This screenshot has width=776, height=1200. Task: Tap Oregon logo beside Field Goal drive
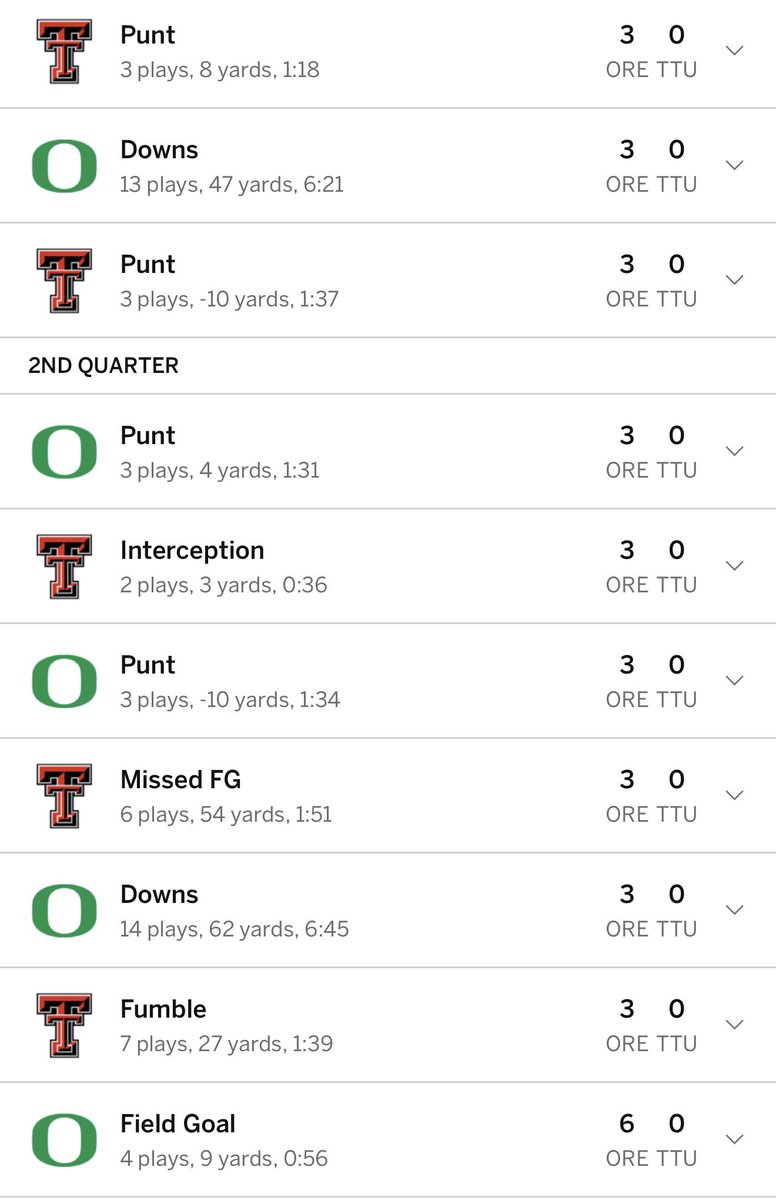click(64, 1140)
